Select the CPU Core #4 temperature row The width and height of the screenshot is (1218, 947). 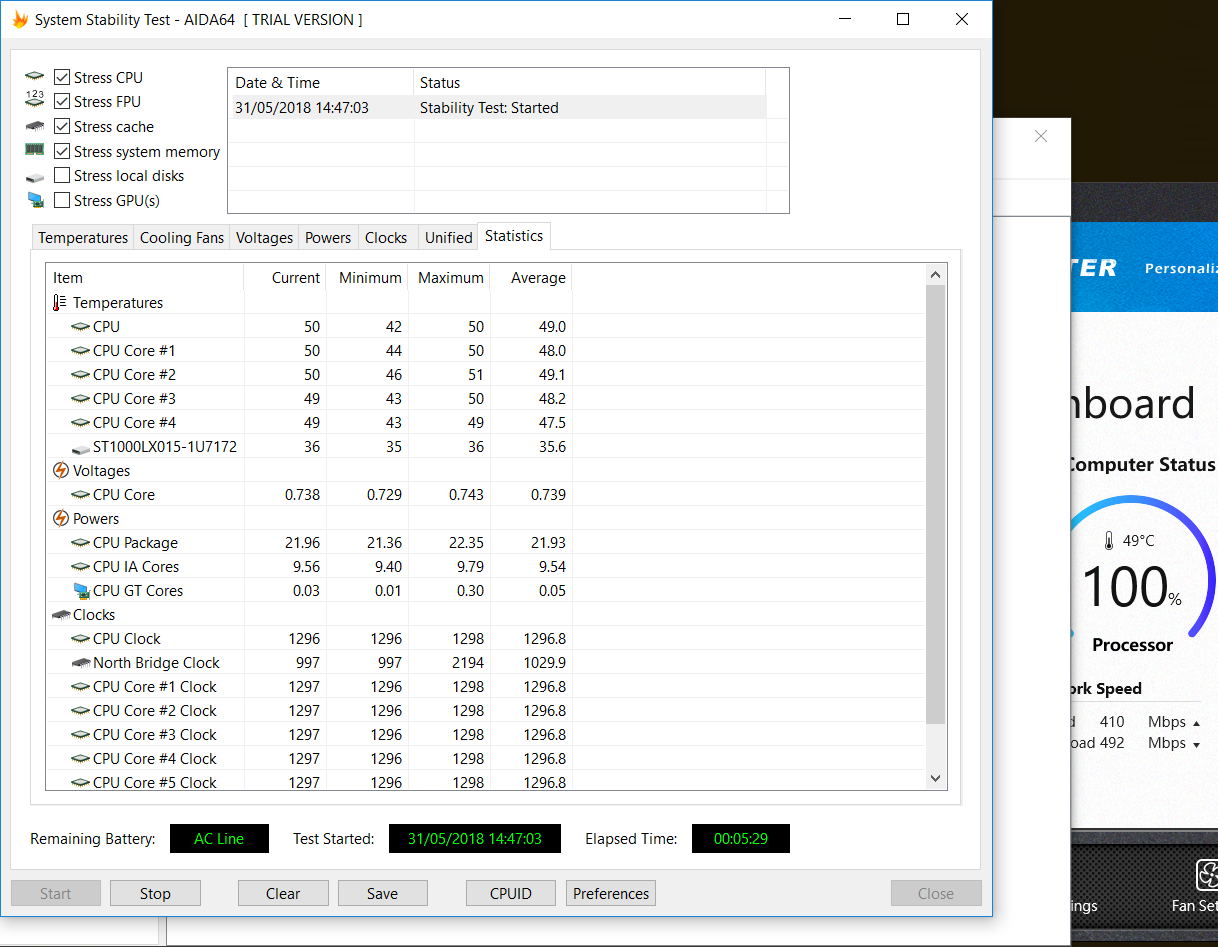coord(485,423)
